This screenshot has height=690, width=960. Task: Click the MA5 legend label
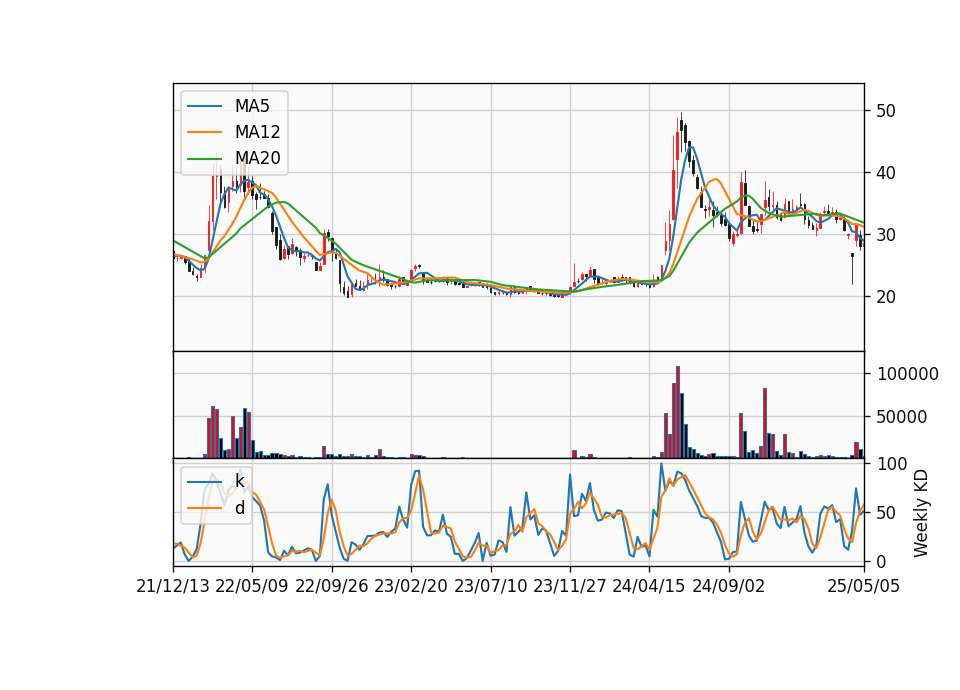coord(252,106)
